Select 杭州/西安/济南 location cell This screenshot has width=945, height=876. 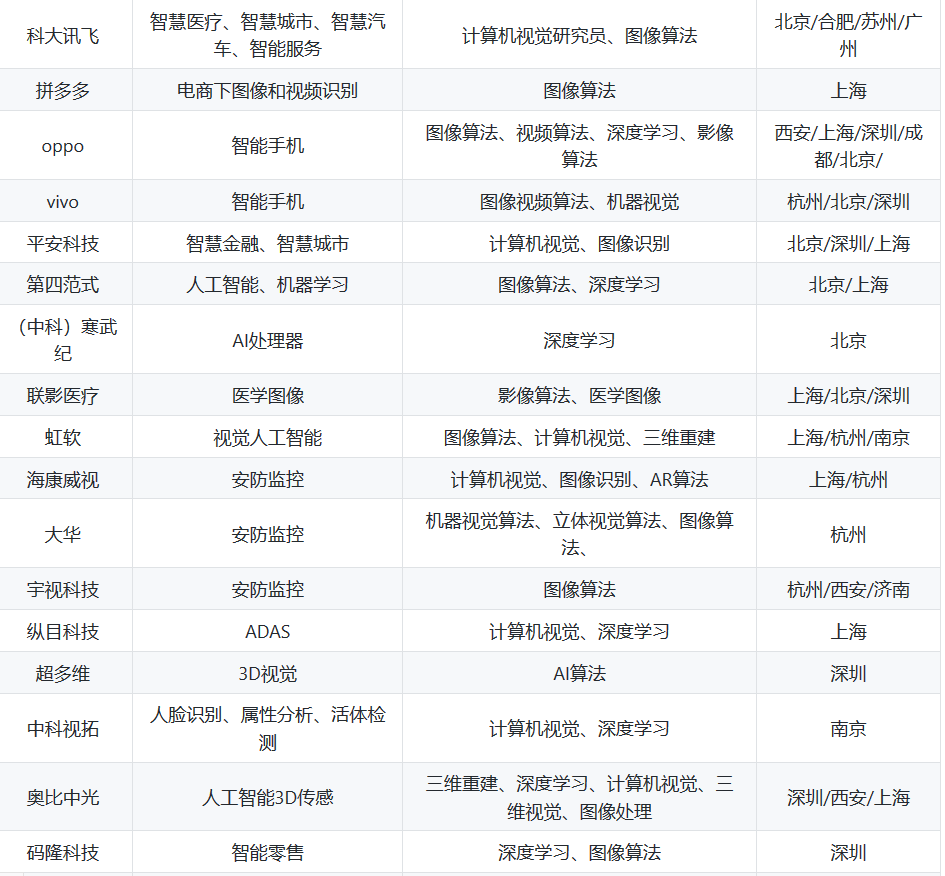848,589
